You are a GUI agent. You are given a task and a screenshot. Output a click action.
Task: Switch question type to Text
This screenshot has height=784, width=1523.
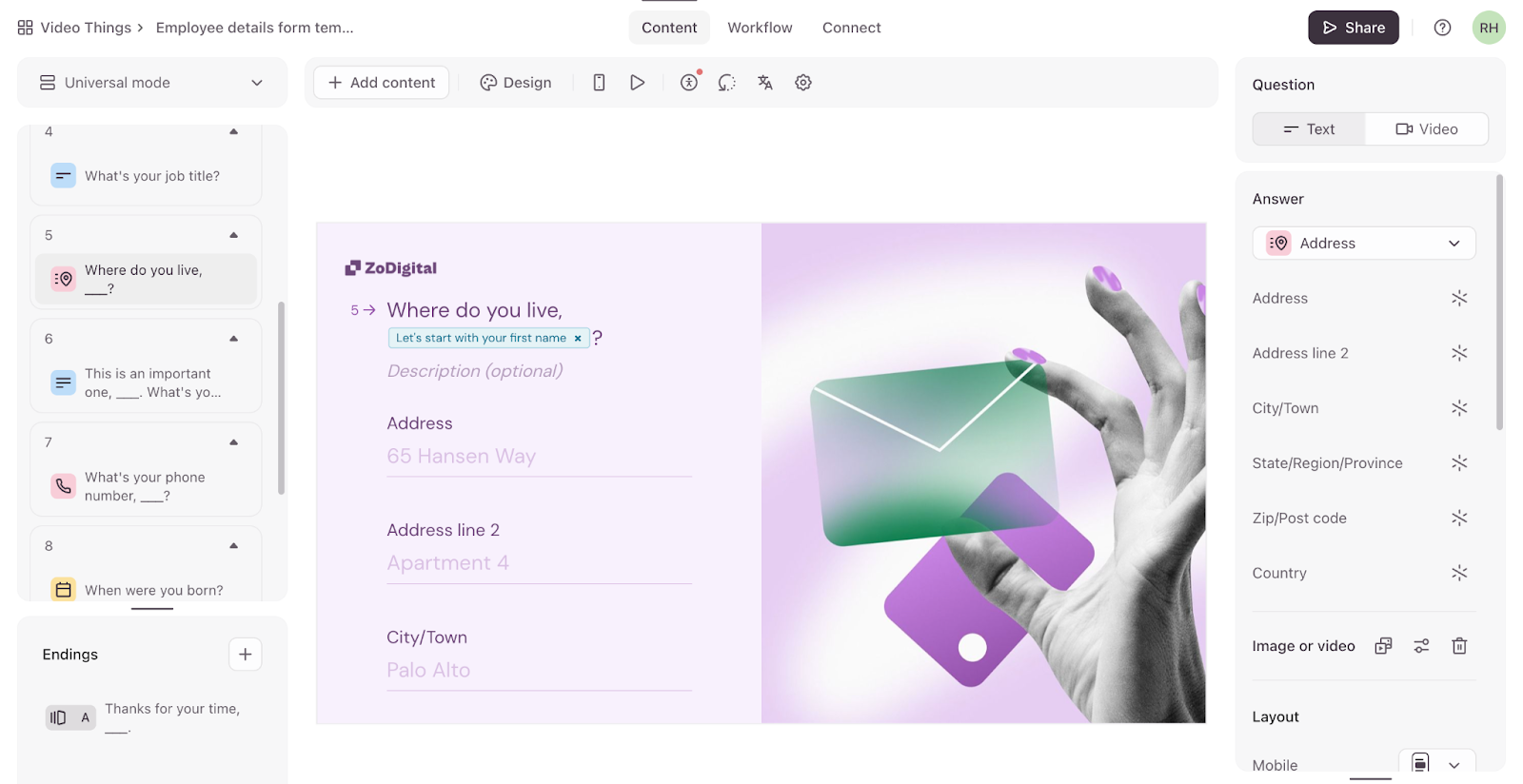point(1309,129)
